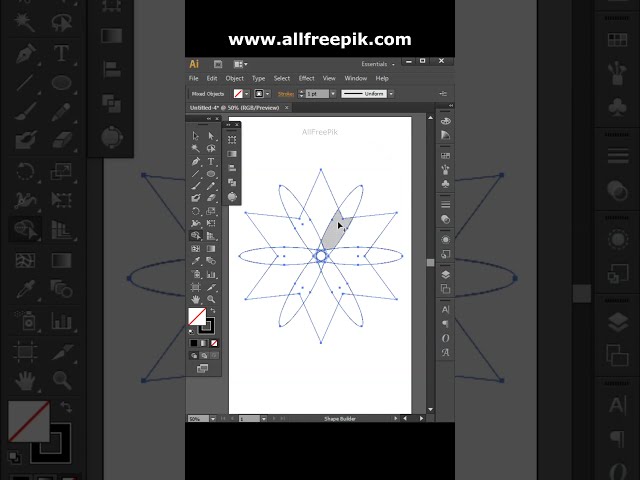
Task: Apply solid Color mode button
Action: [193, 343]
